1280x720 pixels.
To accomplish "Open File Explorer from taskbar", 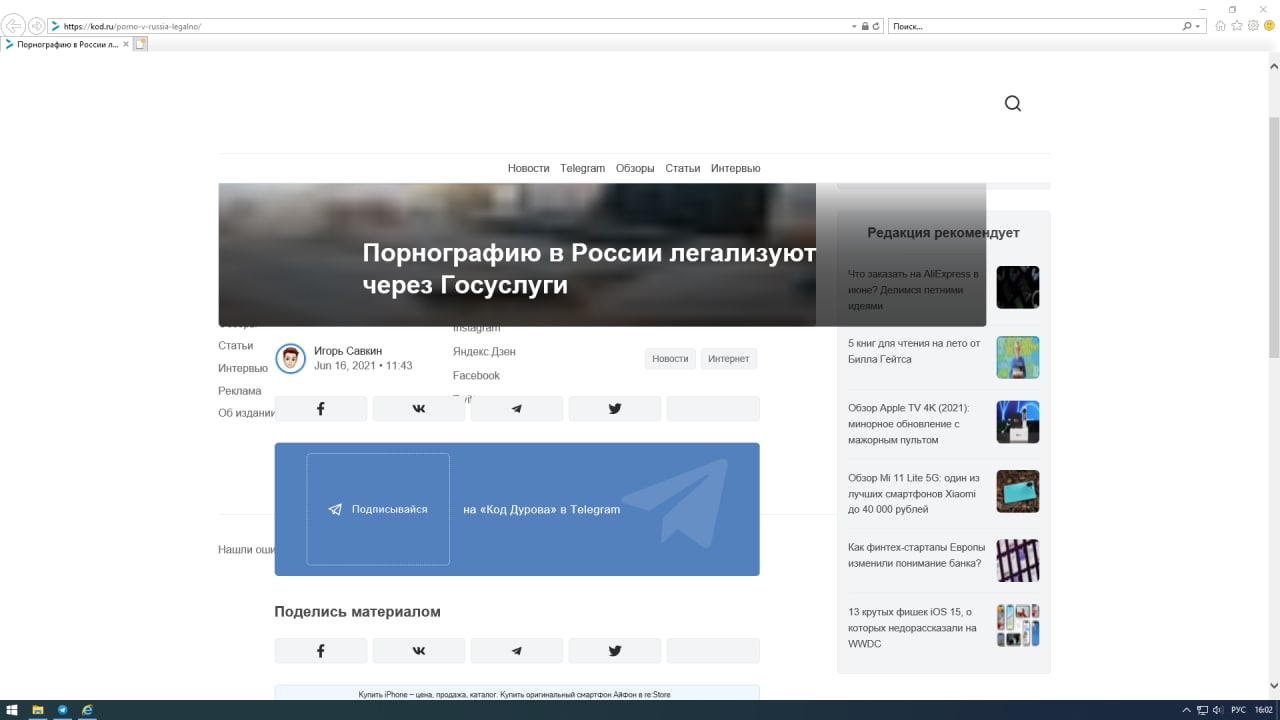I will tap(38, 710).
